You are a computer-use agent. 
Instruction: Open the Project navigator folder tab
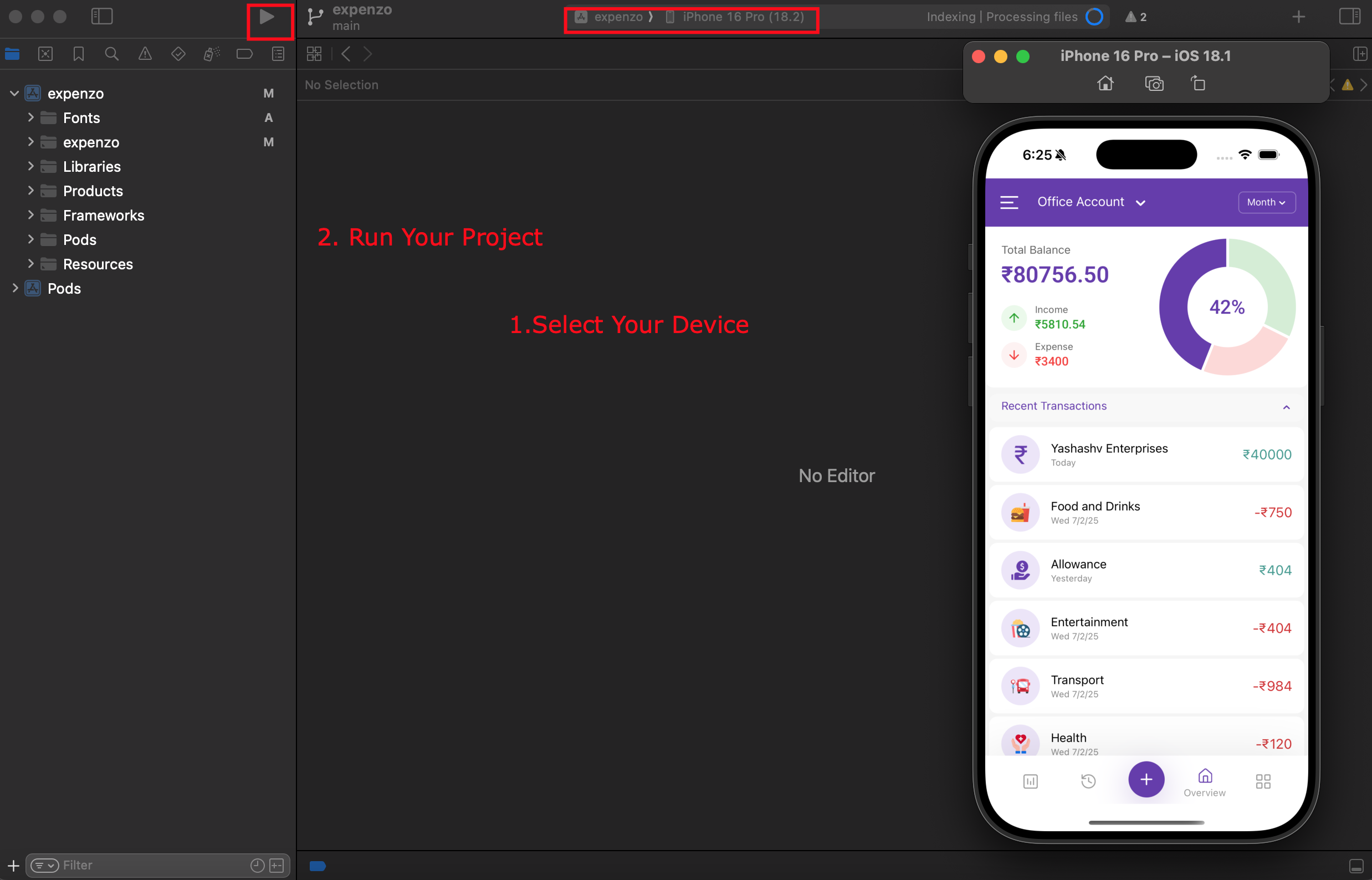click(12, 54)
